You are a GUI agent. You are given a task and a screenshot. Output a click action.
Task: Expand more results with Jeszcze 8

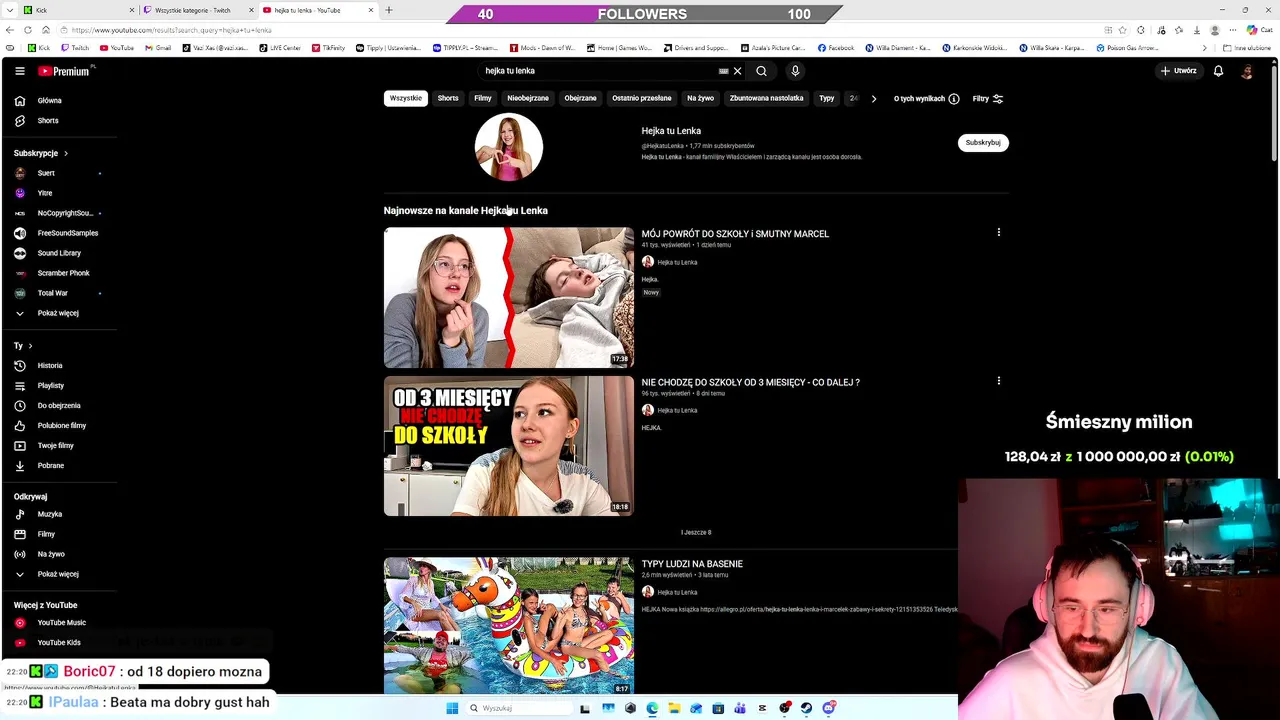pos(696,533)
